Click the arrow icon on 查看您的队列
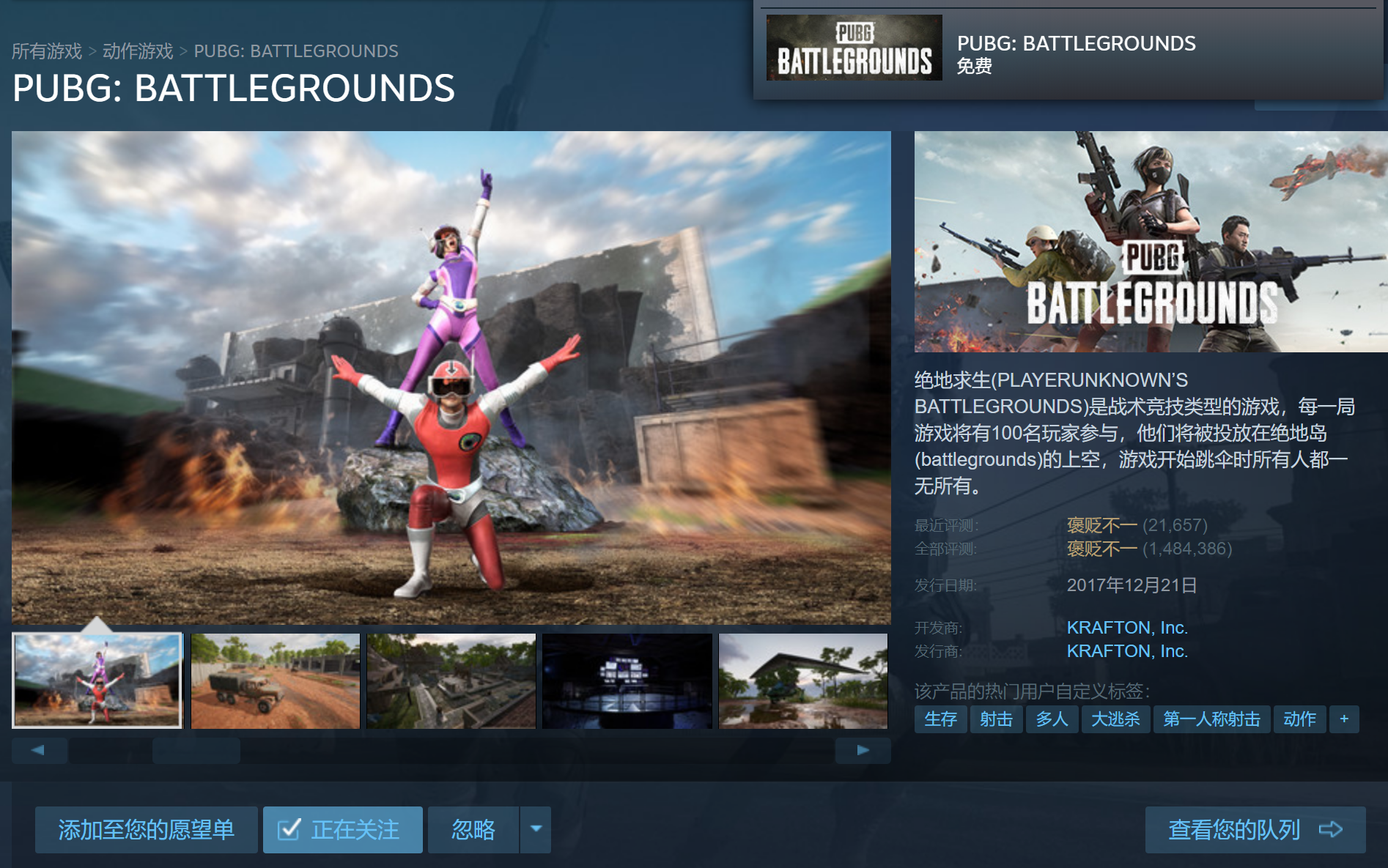The height and width of the screenshot is (868, 1388). pyautogui.click(x=1331, y=830)
